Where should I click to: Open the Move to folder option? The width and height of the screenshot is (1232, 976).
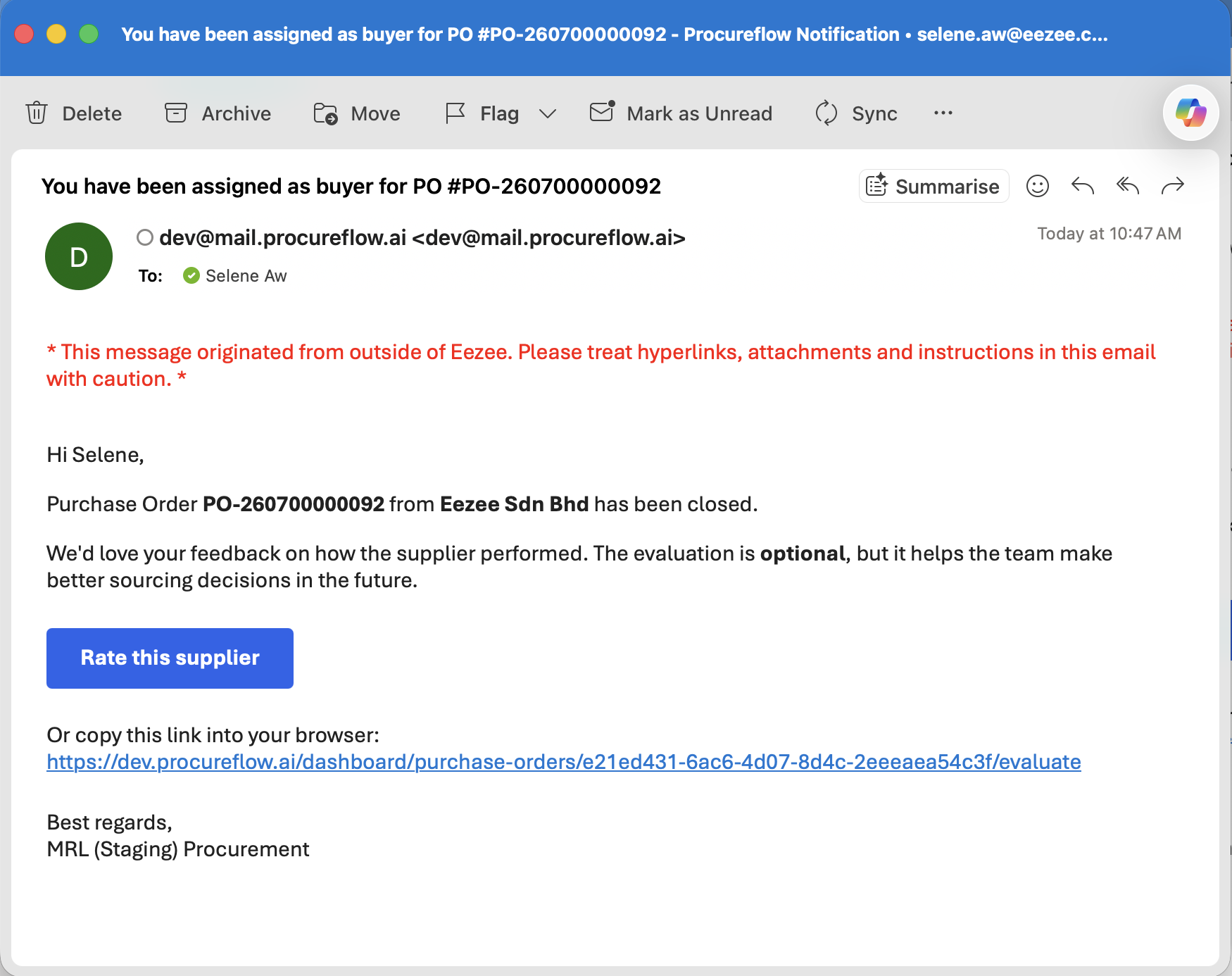[357, 113]
